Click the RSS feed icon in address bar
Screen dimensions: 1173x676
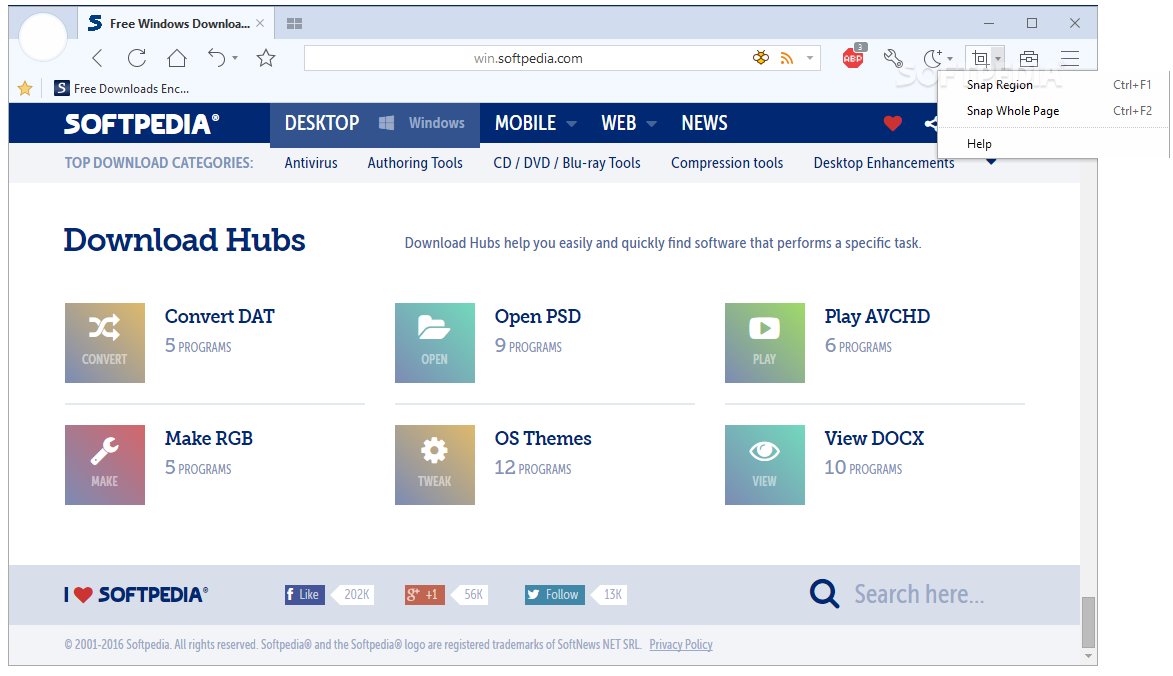[x=787, y=58]
